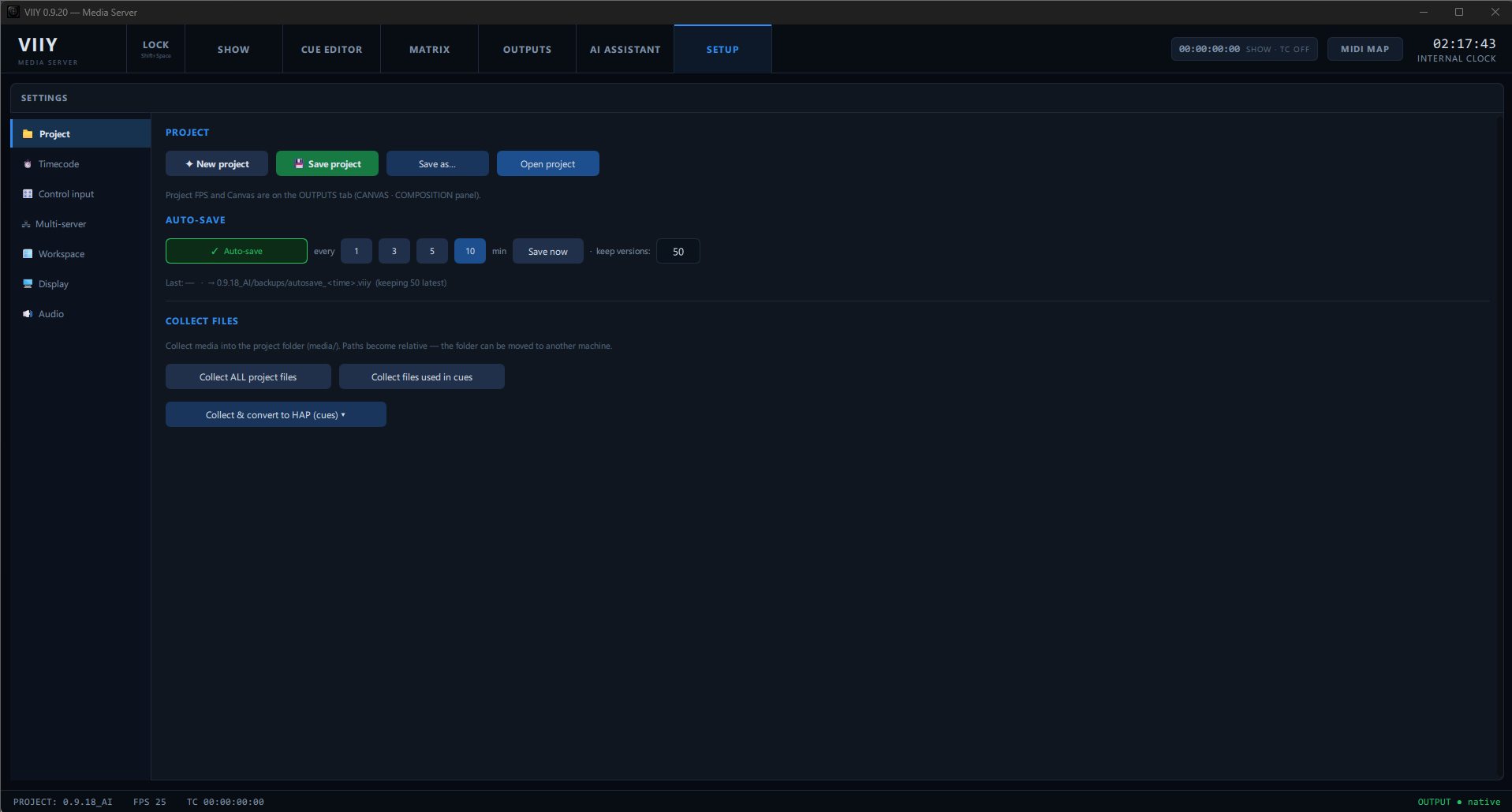Open Collect & convert to HAP dropdown

pos(276,414)
